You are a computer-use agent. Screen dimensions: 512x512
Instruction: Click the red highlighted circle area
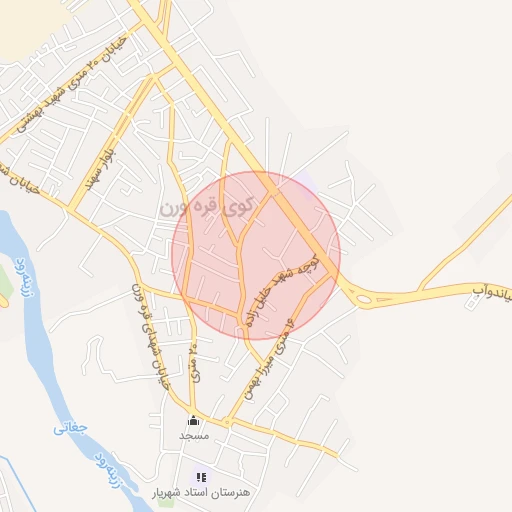pyautogui.click(x=256, y=256)
